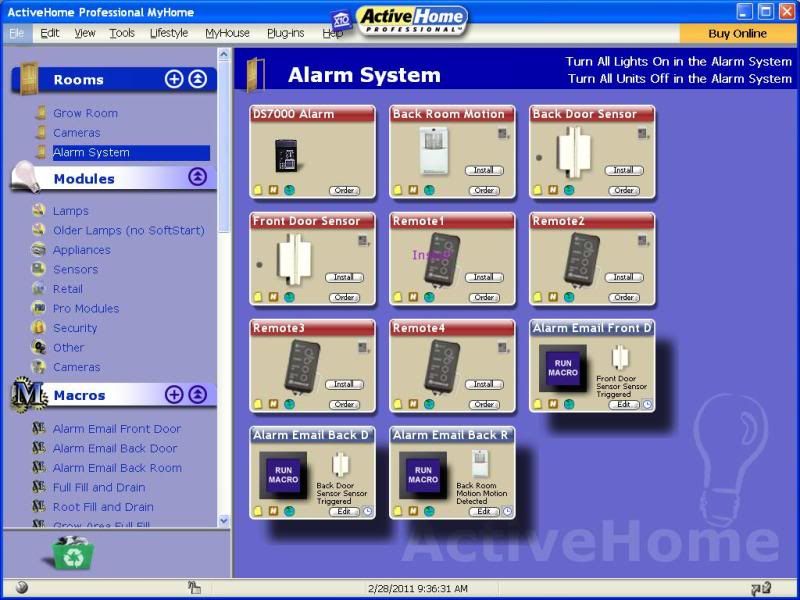Select the Root Fill and Drain macro
Screen dimensions: 800x600
click(x=103, y=507)
